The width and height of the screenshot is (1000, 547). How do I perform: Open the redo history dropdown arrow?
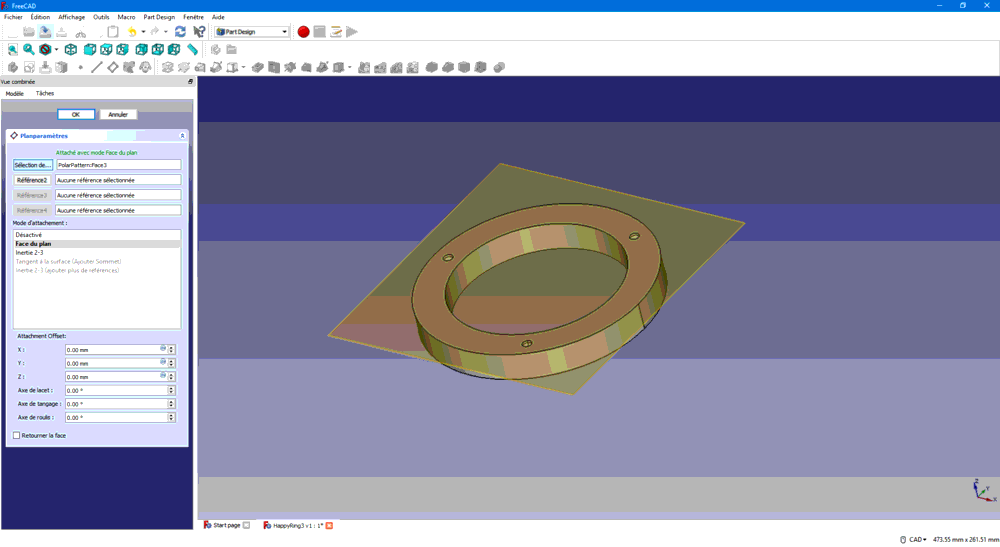click(x=166, y=31)
